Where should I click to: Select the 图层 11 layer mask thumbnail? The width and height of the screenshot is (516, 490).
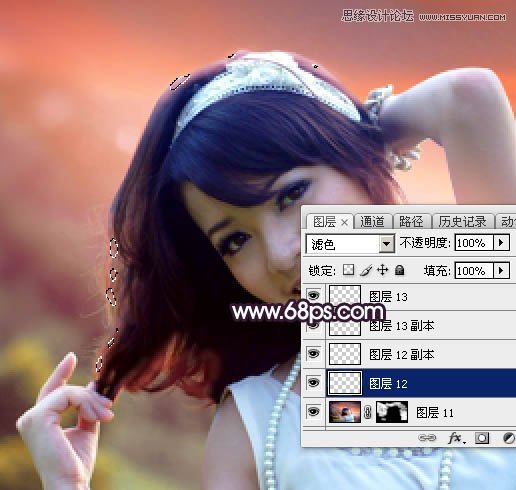click(392, 412)
